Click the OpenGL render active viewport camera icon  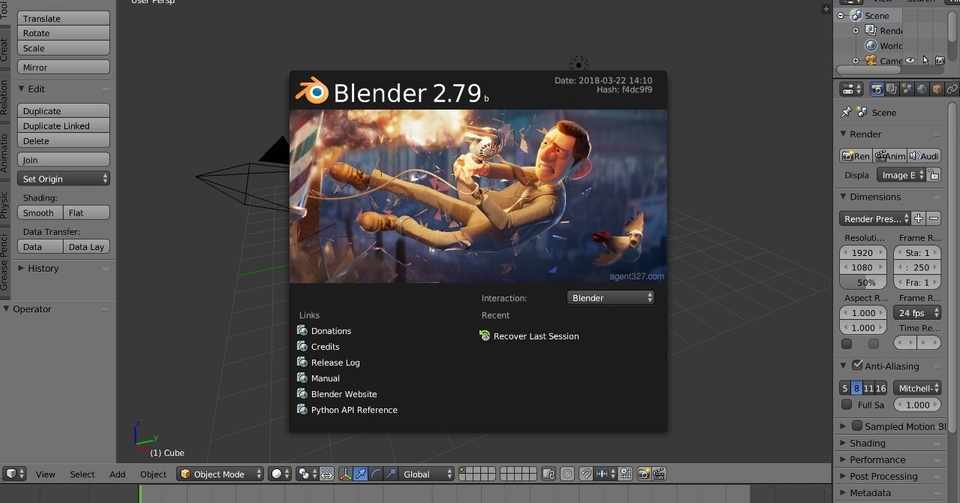coord(643,474)
